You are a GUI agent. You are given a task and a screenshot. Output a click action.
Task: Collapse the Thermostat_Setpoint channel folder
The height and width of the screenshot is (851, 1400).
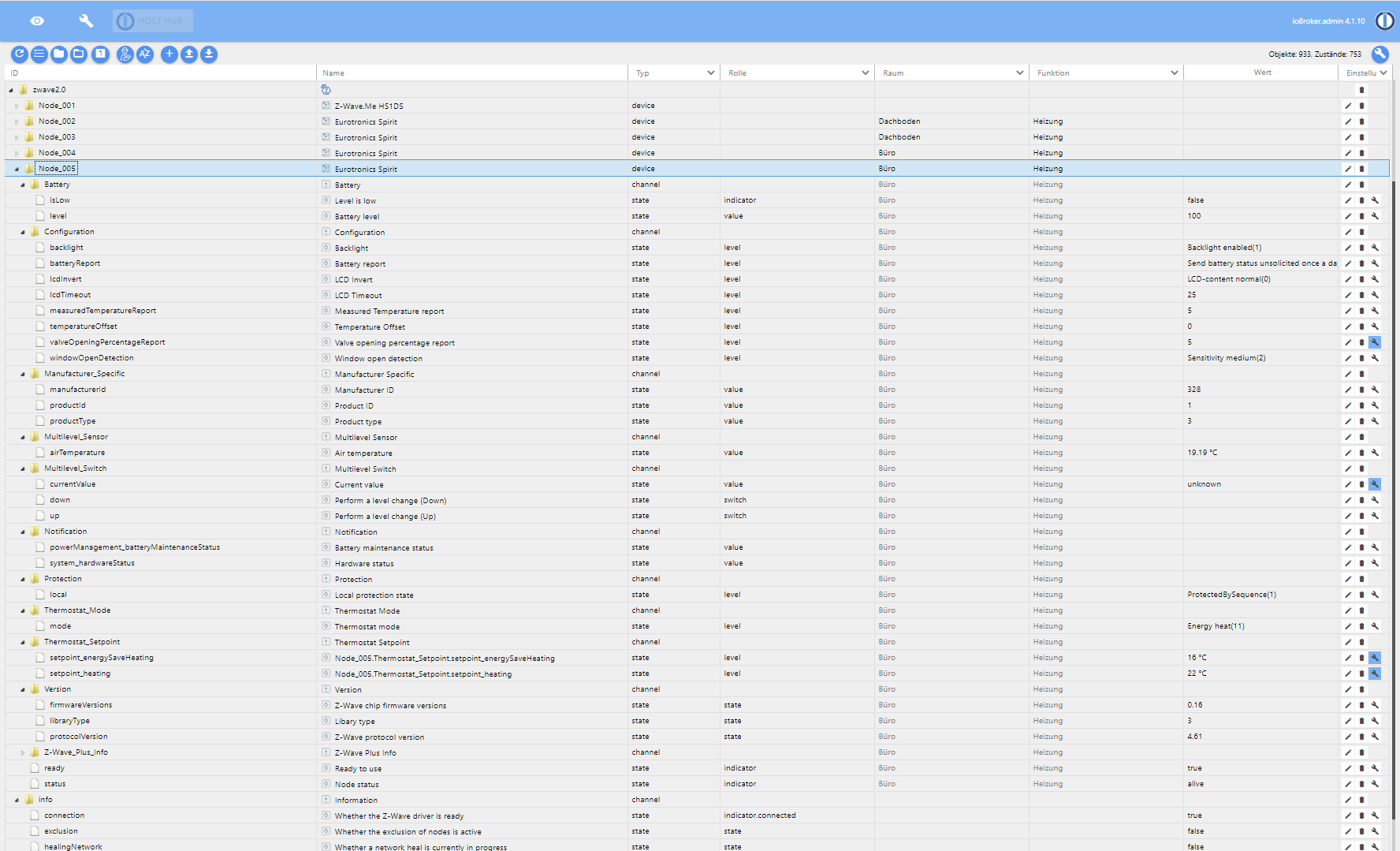pyautogui.click(x=22, y=642)
